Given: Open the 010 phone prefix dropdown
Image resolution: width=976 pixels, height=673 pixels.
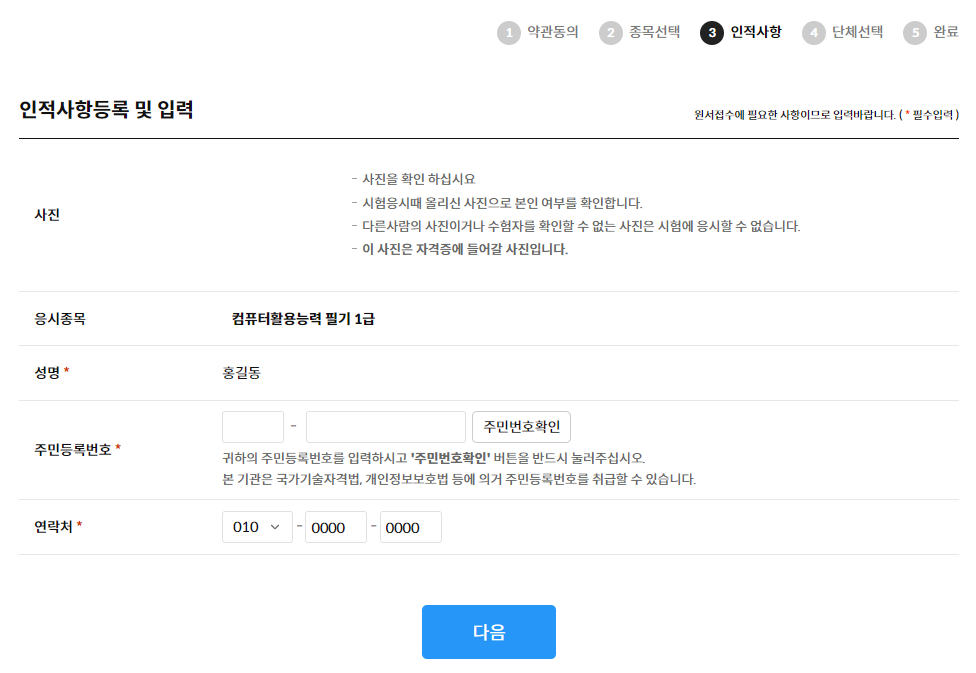Looking at the screenshot, I should point(257,527).
